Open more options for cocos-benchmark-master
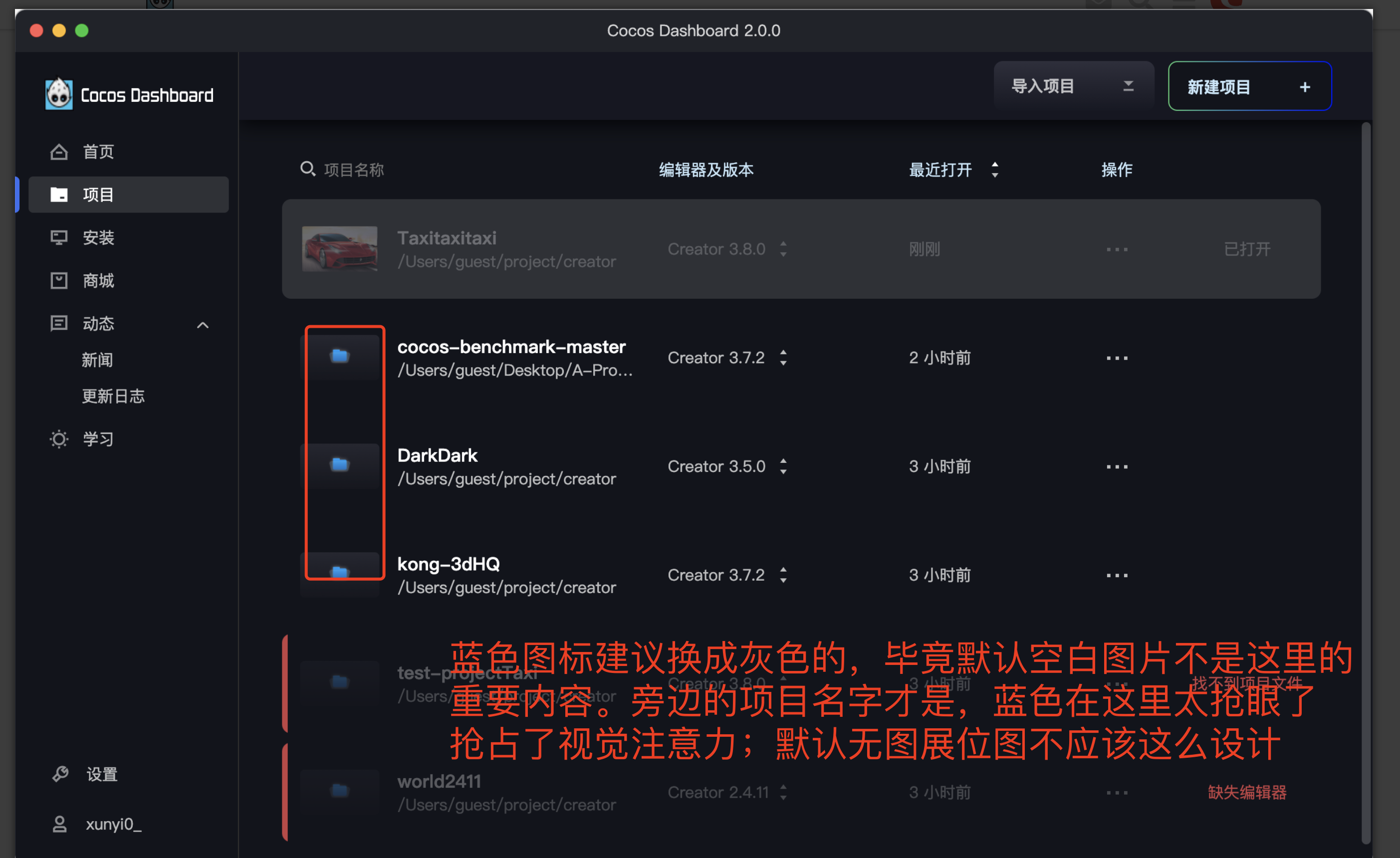This screenshot has width=1400, height=858. point(1117,358)
